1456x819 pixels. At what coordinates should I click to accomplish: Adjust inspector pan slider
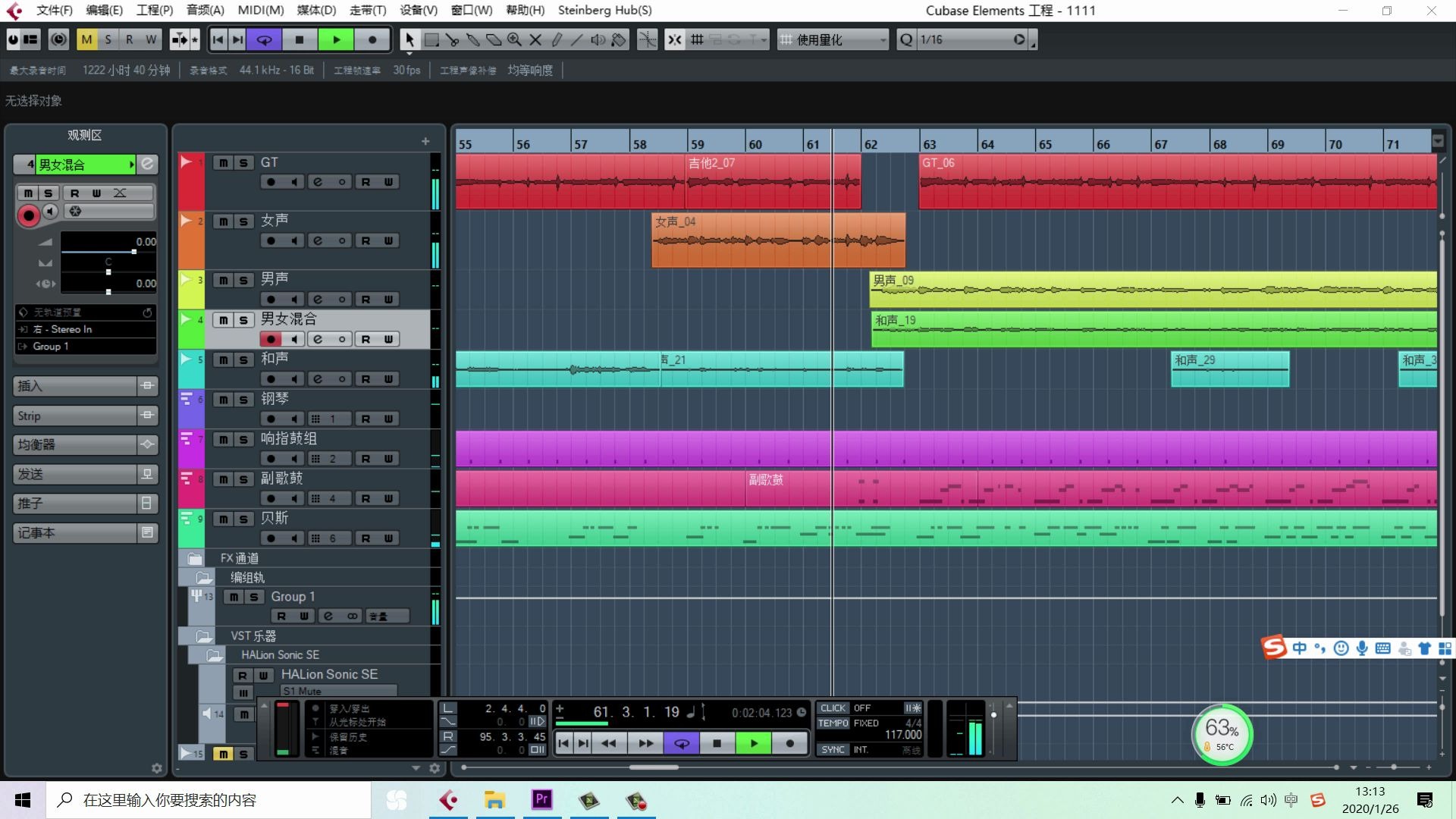(x=108, y=271)
